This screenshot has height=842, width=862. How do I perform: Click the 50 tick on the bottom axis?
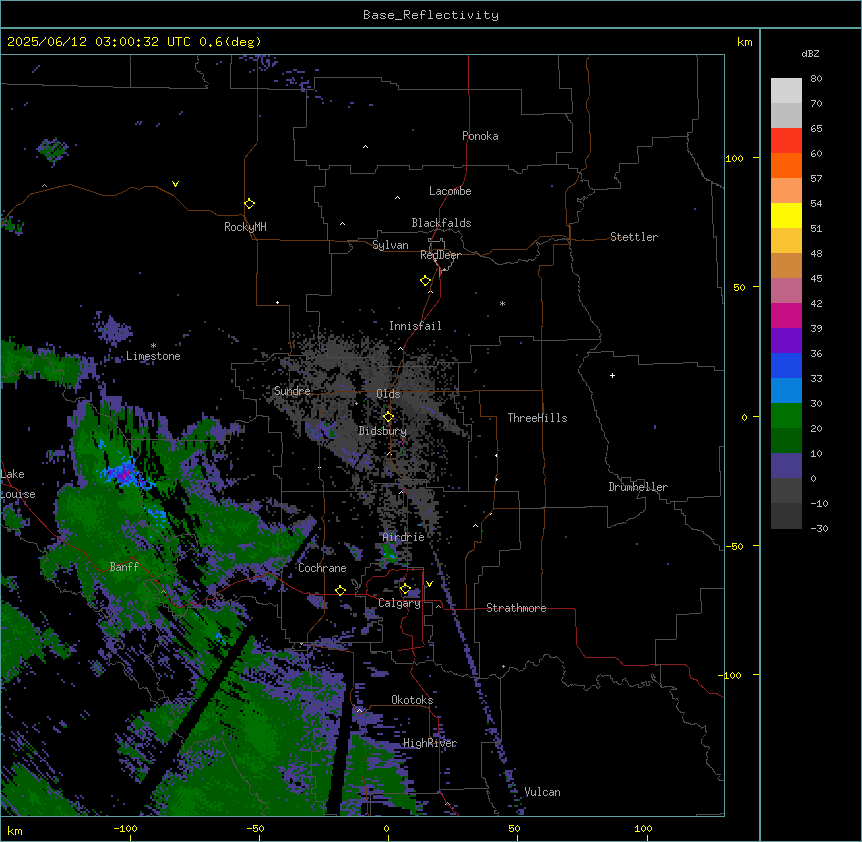coord(514,828)
